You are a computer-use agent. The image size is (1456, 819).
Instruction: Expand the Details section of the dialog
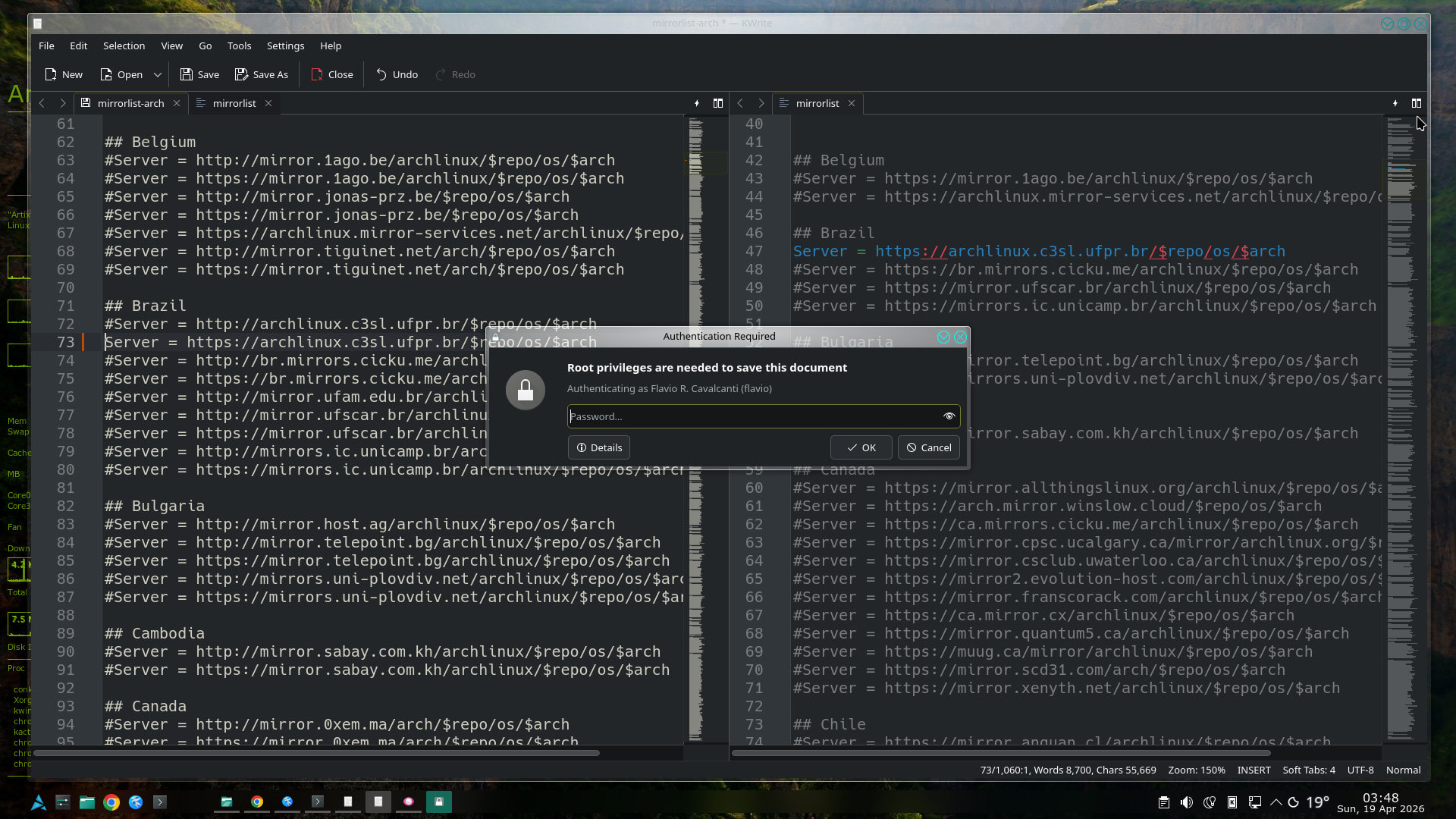[x=598, y=447]
